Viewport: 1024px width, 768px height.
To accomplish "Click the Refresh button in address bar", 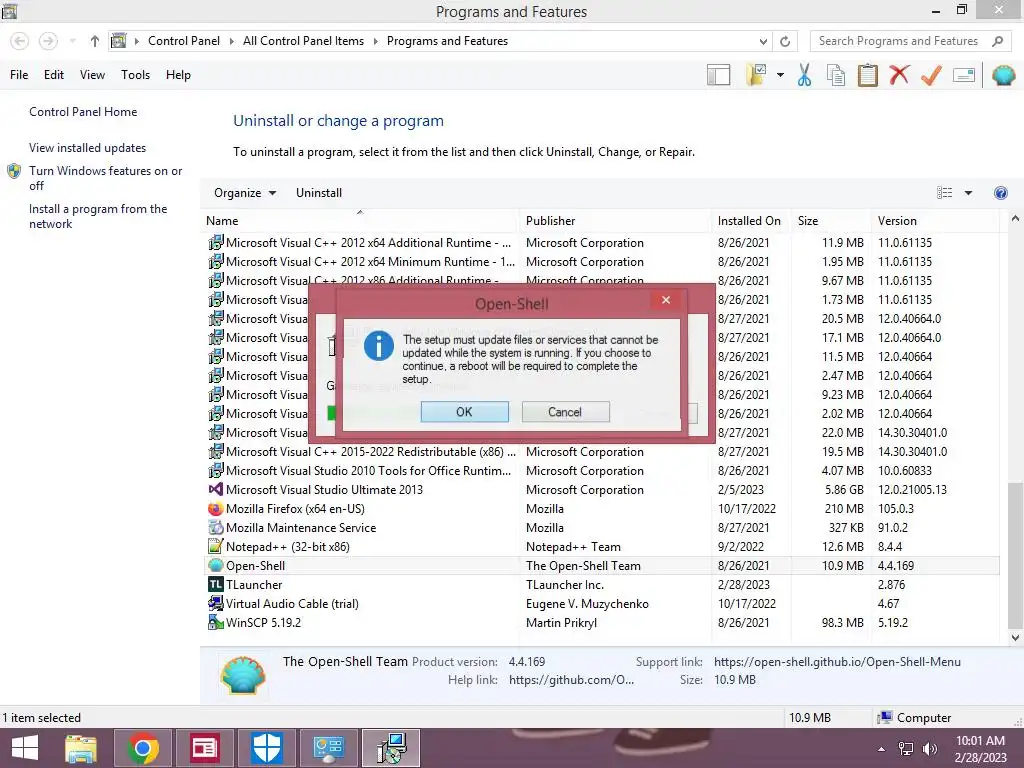I will pyautogui.click(x=785, y=41).
